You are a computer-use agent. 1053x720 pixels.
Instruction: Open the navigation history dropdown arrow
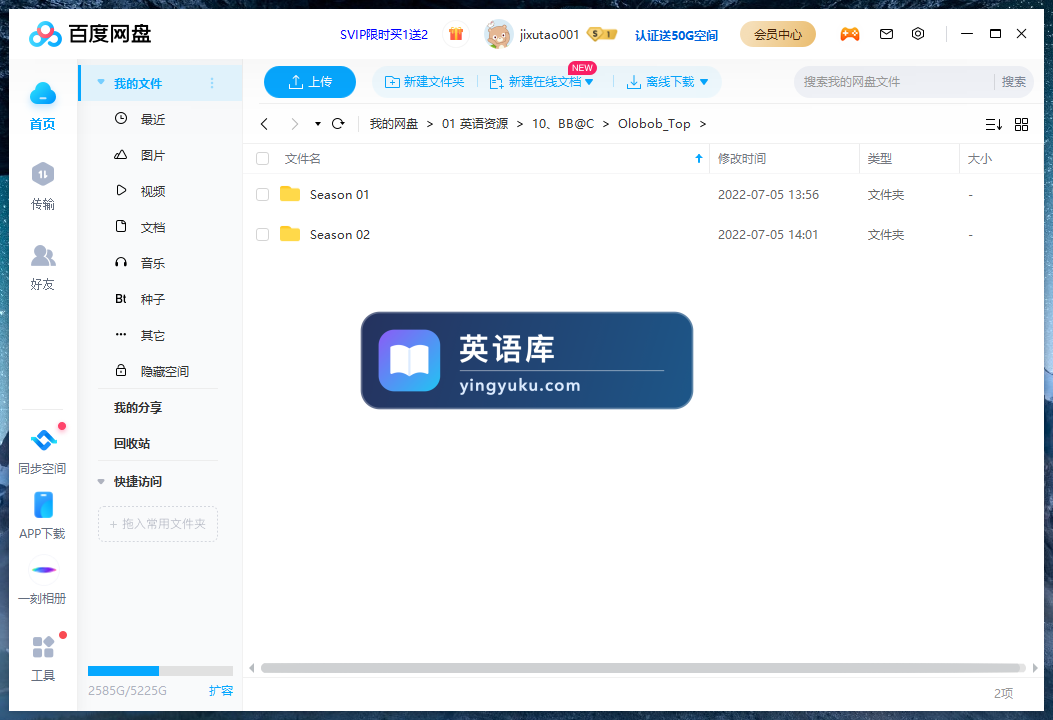pyautogui.click(x=318, y=124)
